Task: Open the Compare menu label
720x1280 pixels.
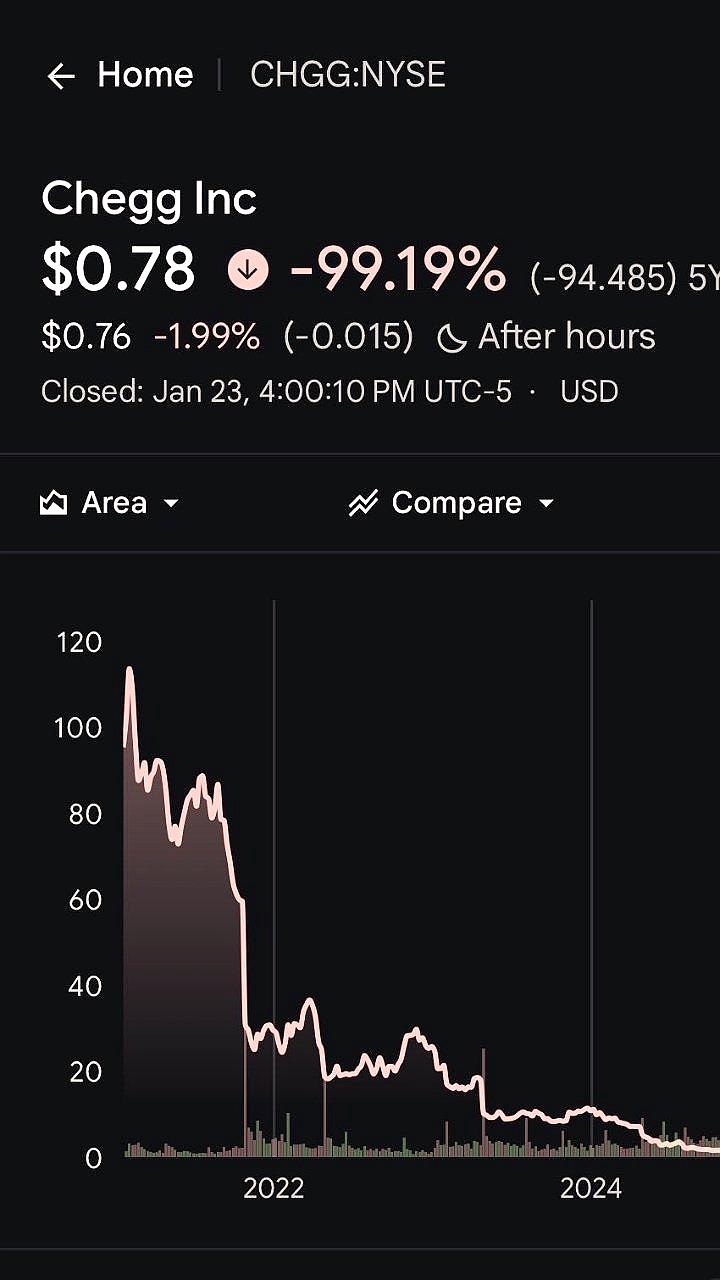Action: (x=456, y=503)
